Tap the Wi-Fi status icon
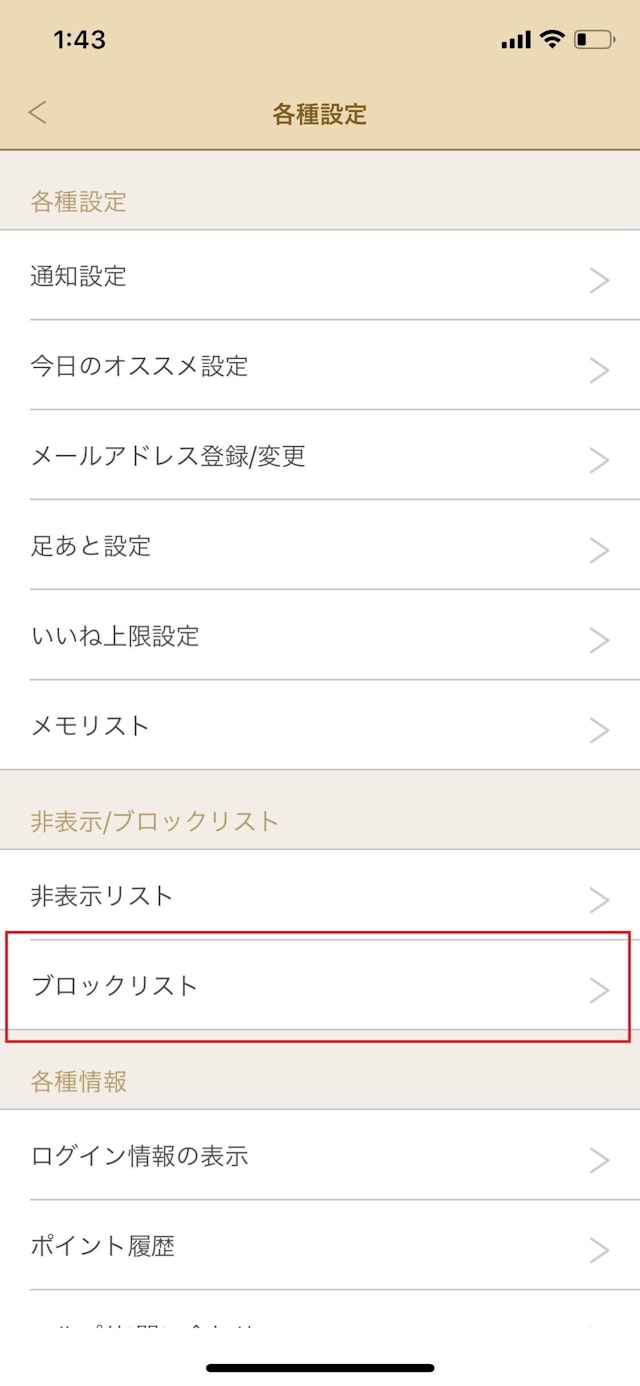 pyautogui.click(x=551, y=40)
